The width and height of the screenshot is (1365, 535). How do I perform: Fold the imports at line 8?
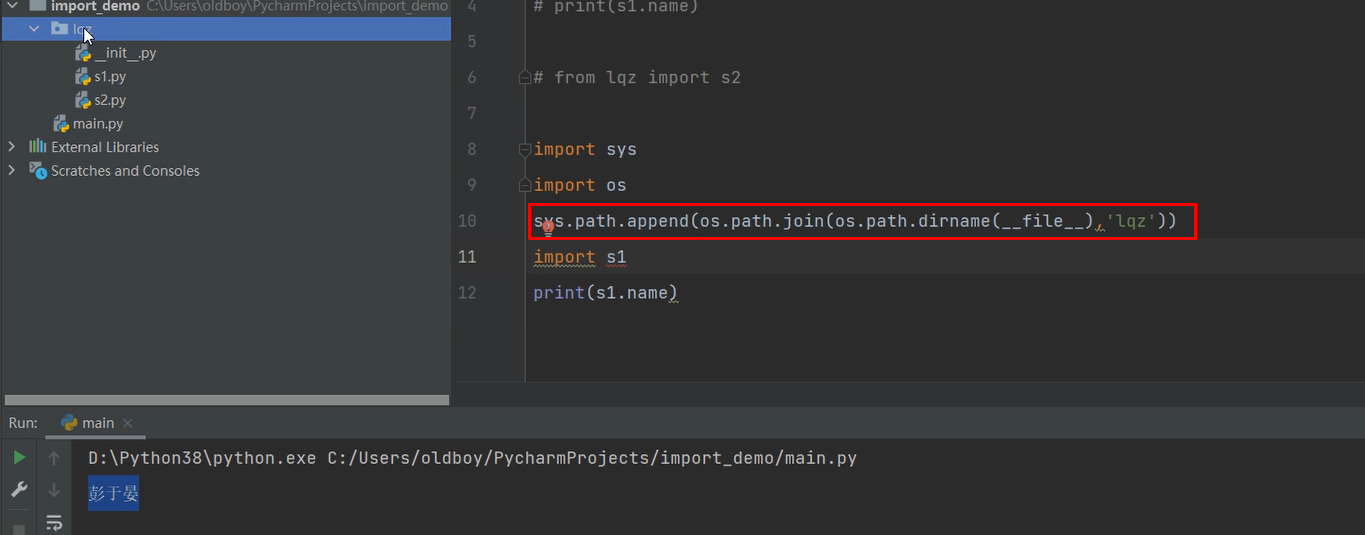tap(525, 149)
